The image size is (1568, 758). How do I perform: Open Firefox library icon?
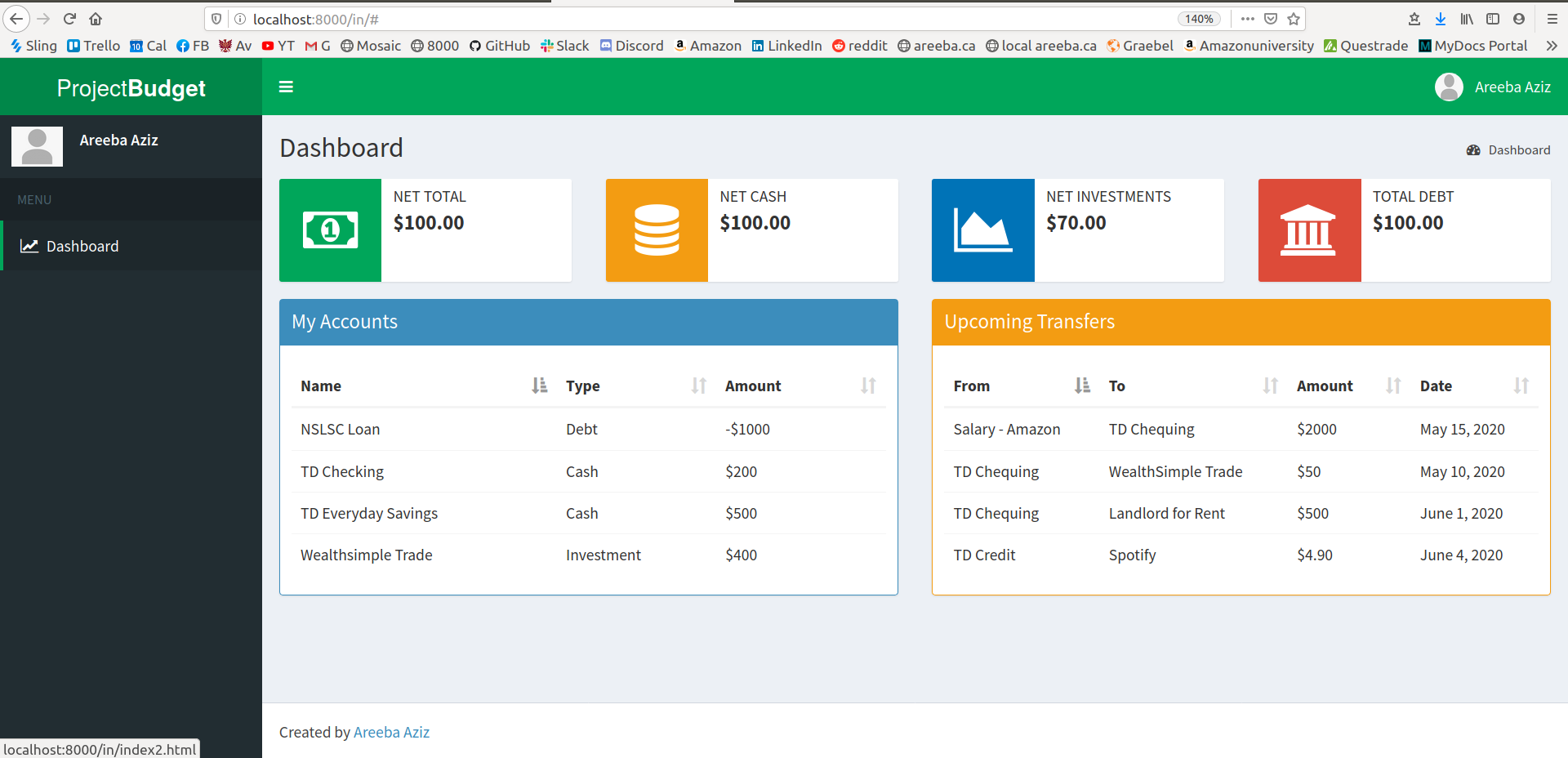1467,19
